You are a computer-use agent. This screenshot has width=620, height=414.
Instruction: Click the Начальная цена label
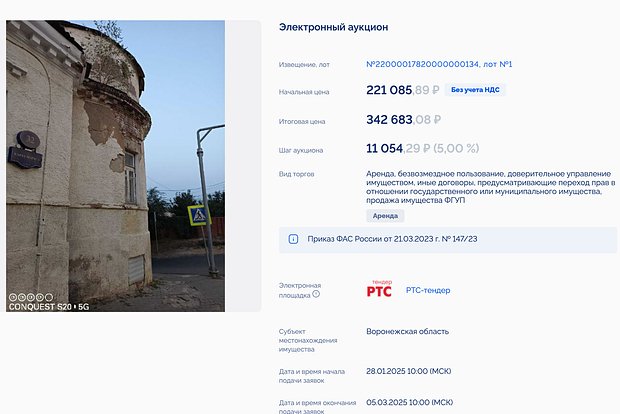tap(304, 92)
